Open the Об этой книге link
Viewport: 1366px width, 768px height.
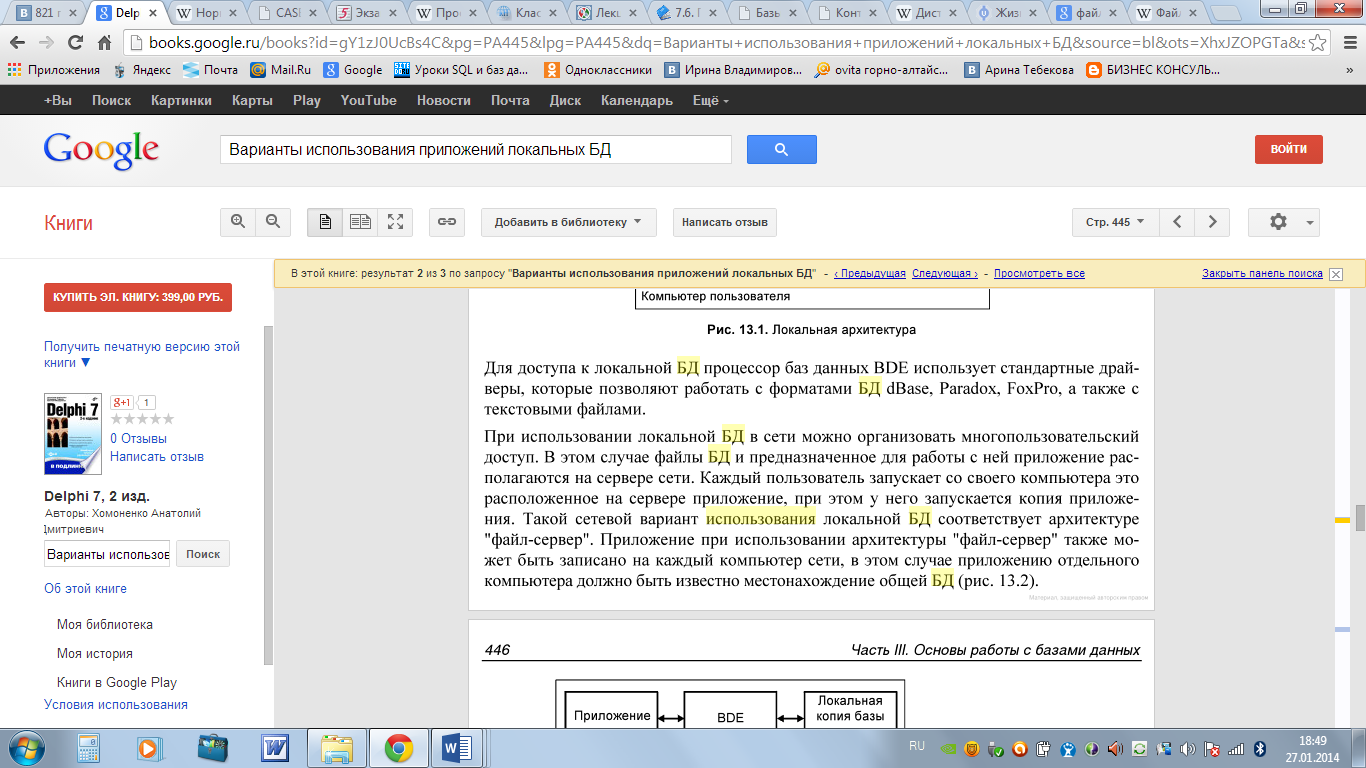[85, 588]
